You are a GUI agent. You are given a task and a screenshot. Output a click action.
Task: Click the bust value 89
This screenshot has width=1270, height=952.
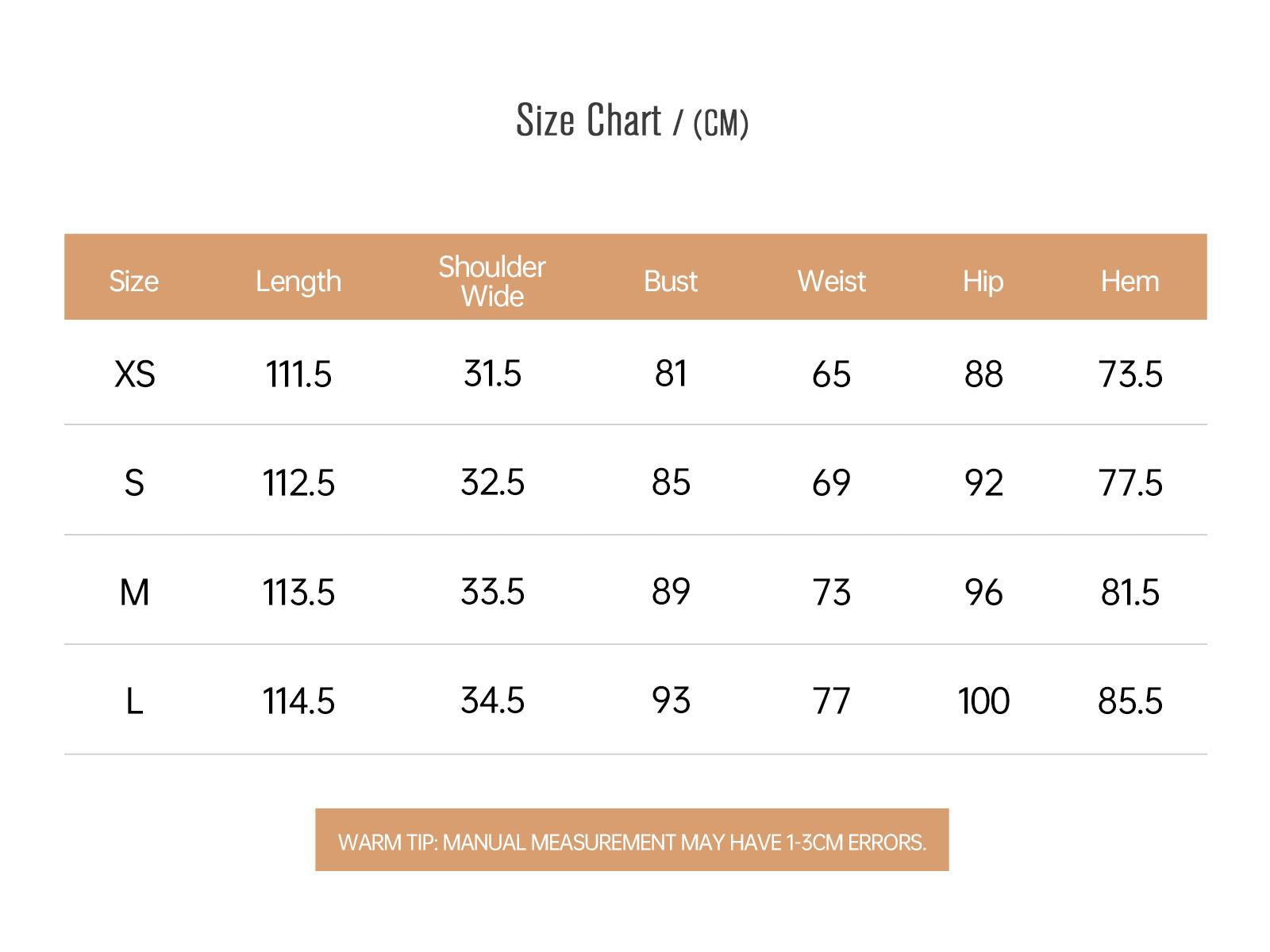click(x=671, y=593)
